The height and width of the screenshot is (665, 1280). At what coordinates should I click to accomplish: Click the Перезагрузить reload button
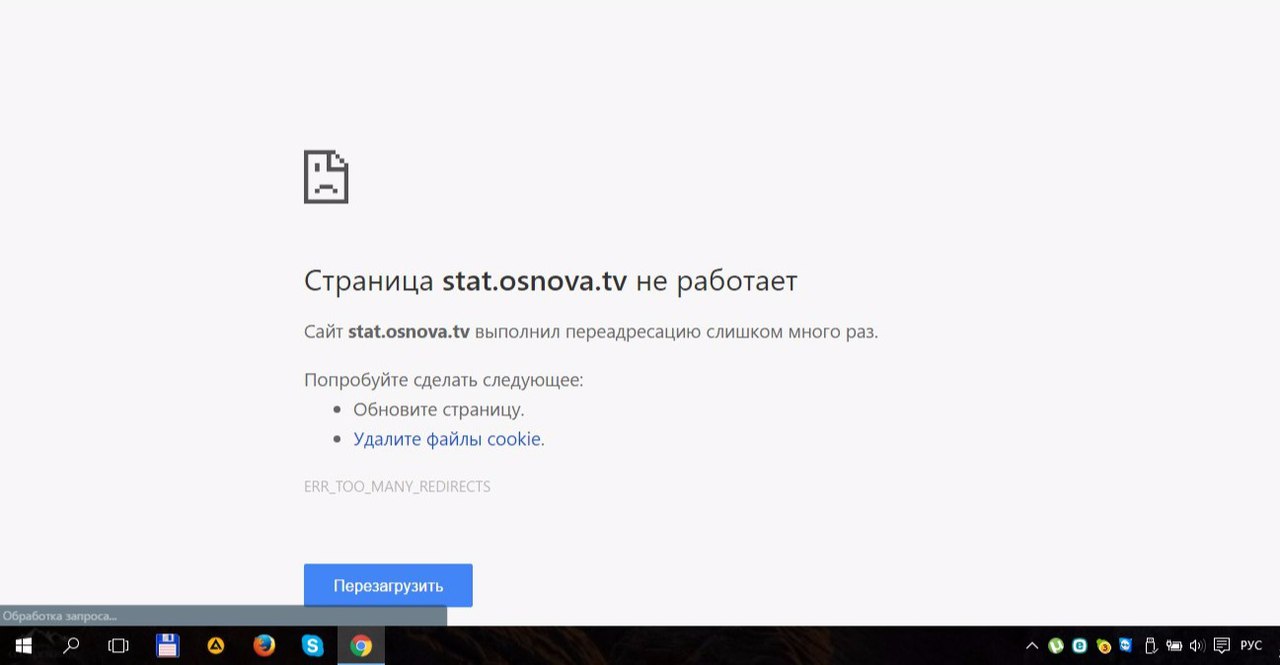point(388,586)
